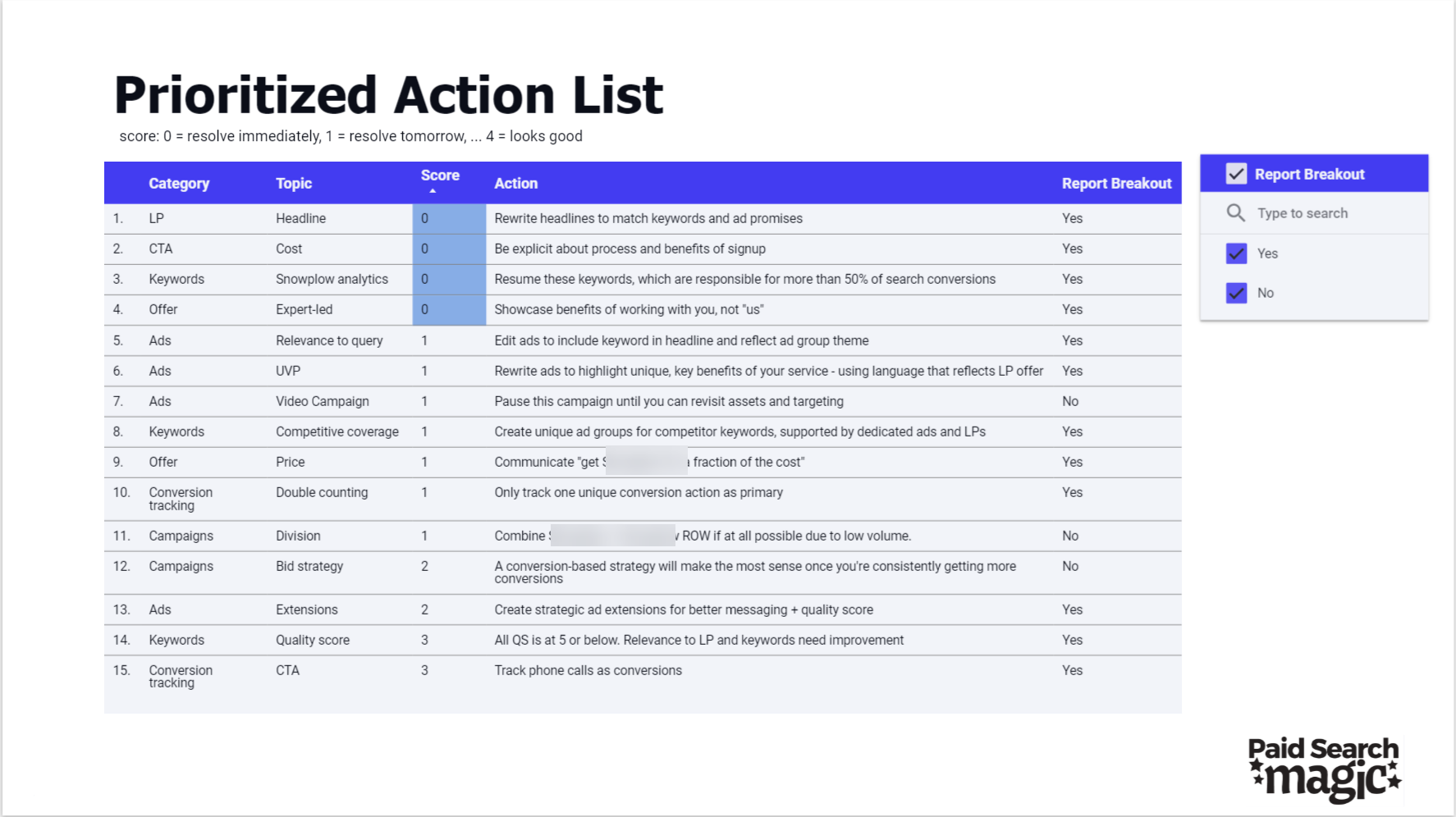Toggle the Report Breakout select-all checkbox
The width and height of the screenshot is (1456, 817).
[x=1236, y=174]
